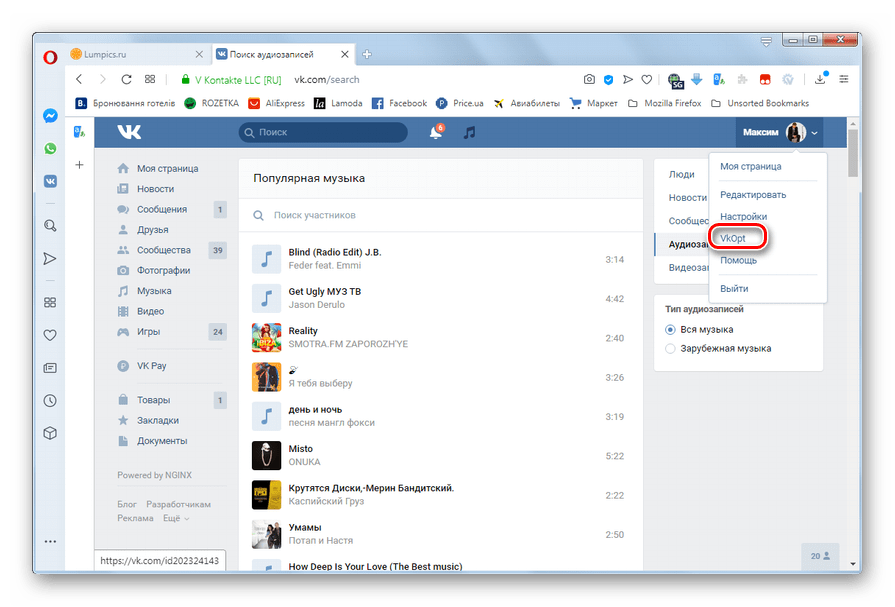
Task: Select the Люди search category
Action: 682,174
